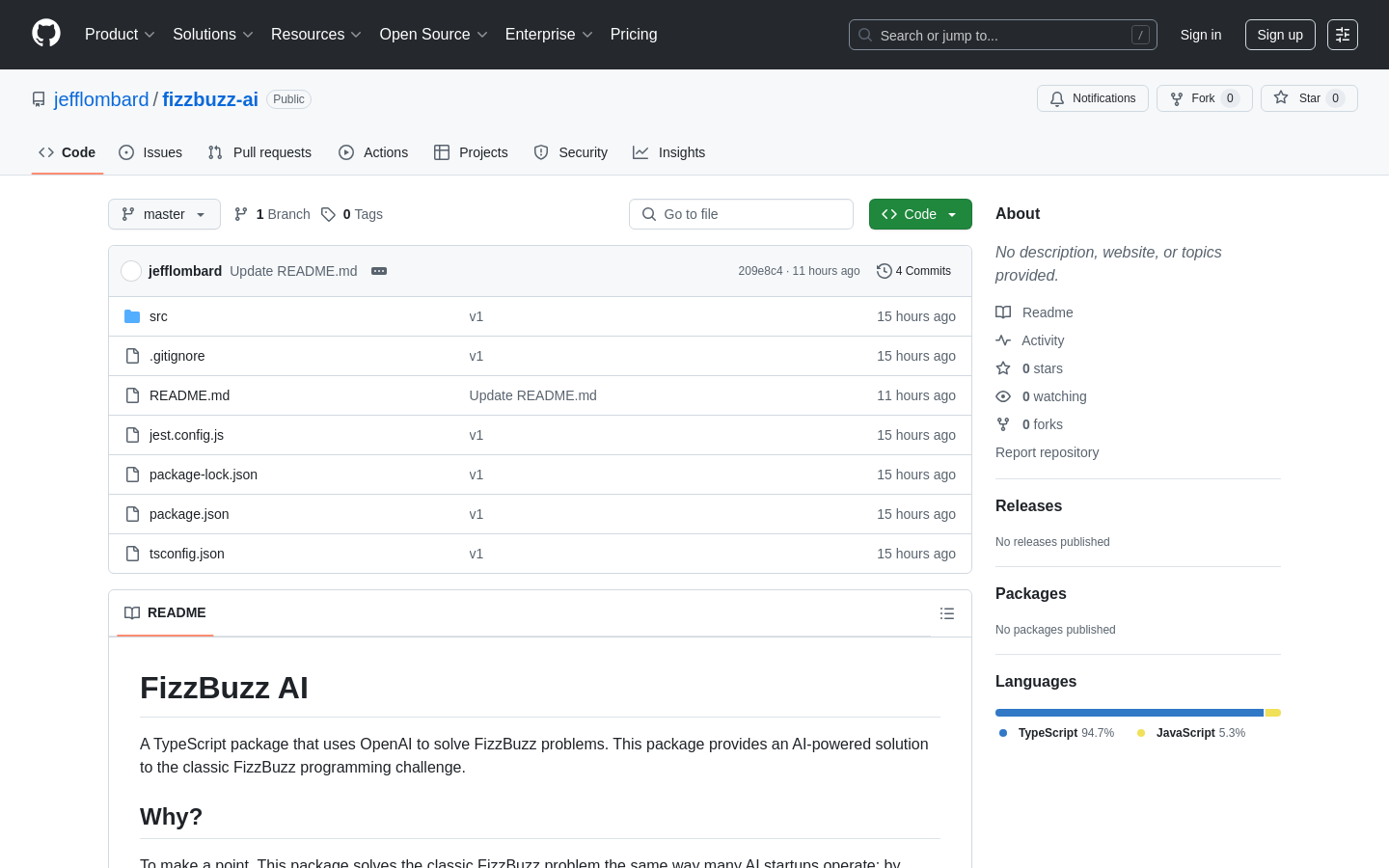The height and width of the screenshot is (868, 1389).
Task: Click the yellow JavaScript language bar segment
Action: coord(1273,713)
